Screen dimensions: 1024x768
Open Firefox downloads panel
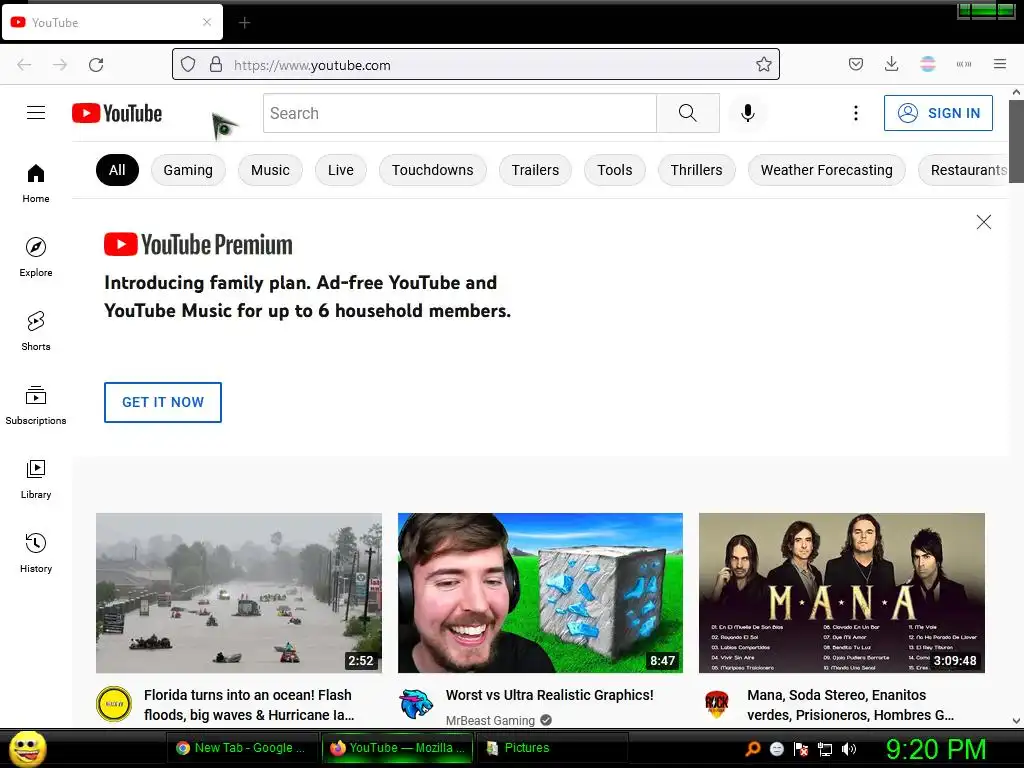(x=891, y=64)
